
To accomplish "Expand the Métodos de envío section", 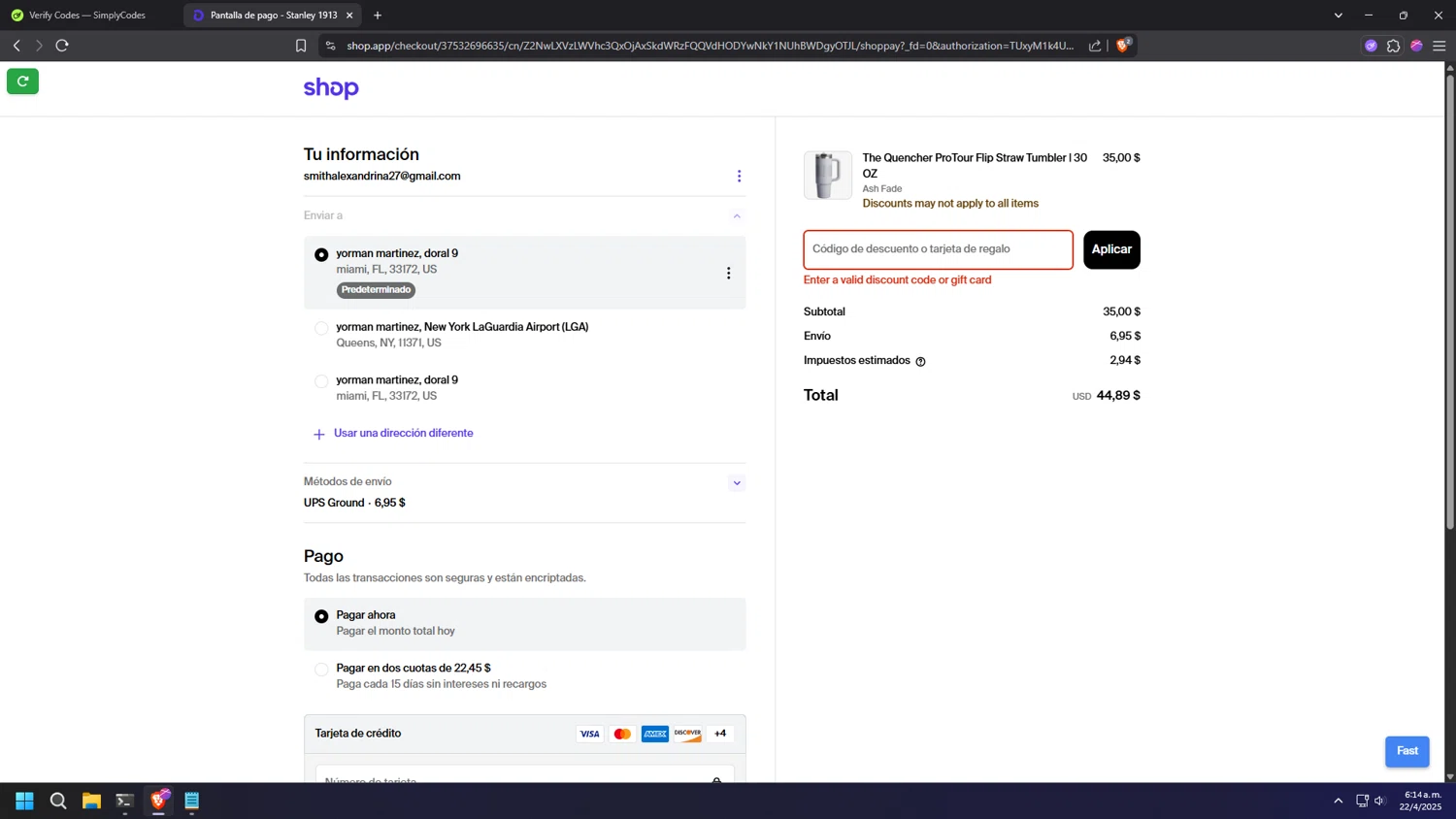I will [x=737, y=483].
